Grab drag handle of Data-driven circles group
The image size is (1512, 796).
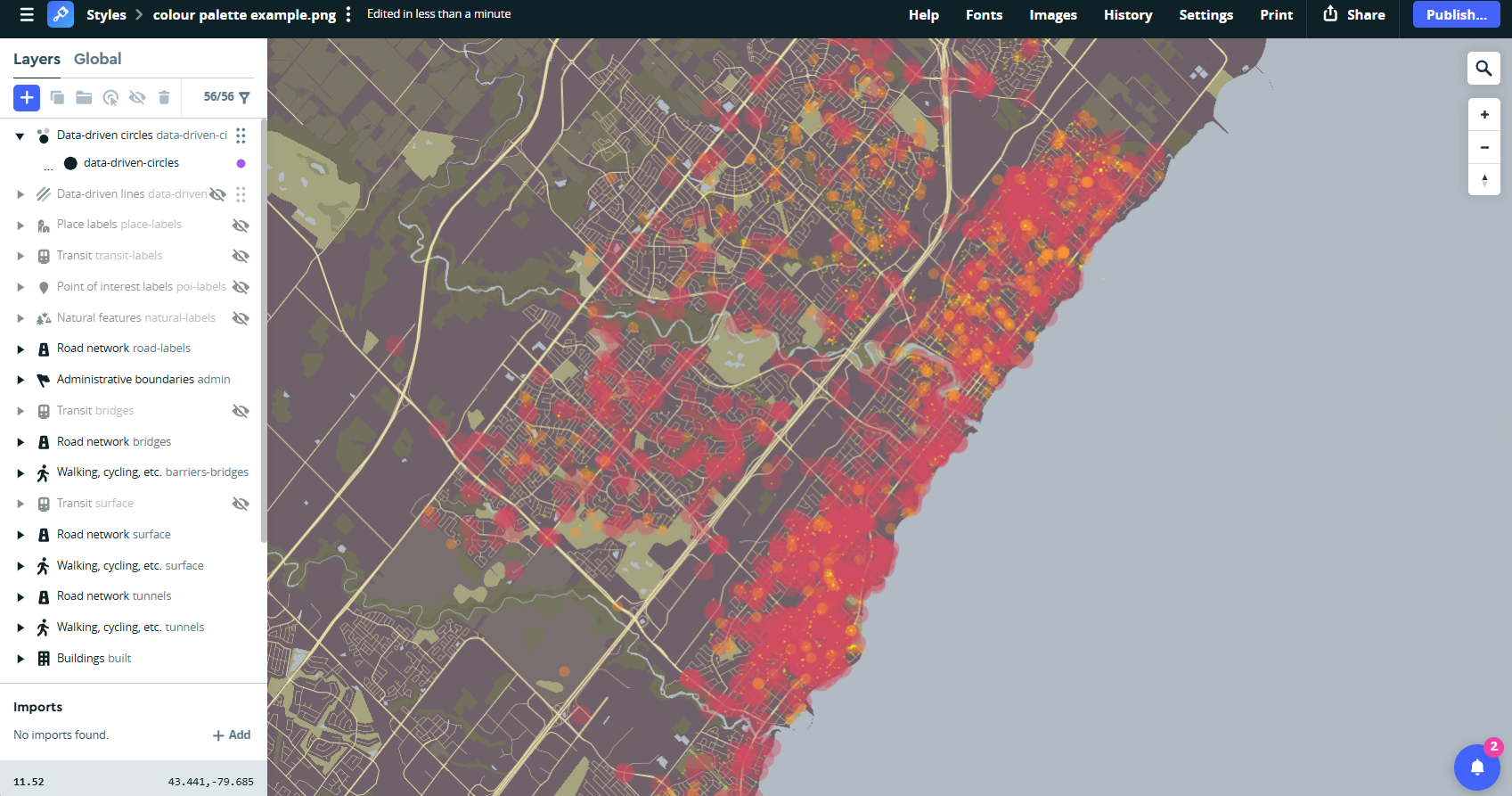pyautogui.click(x=241, y=135)
